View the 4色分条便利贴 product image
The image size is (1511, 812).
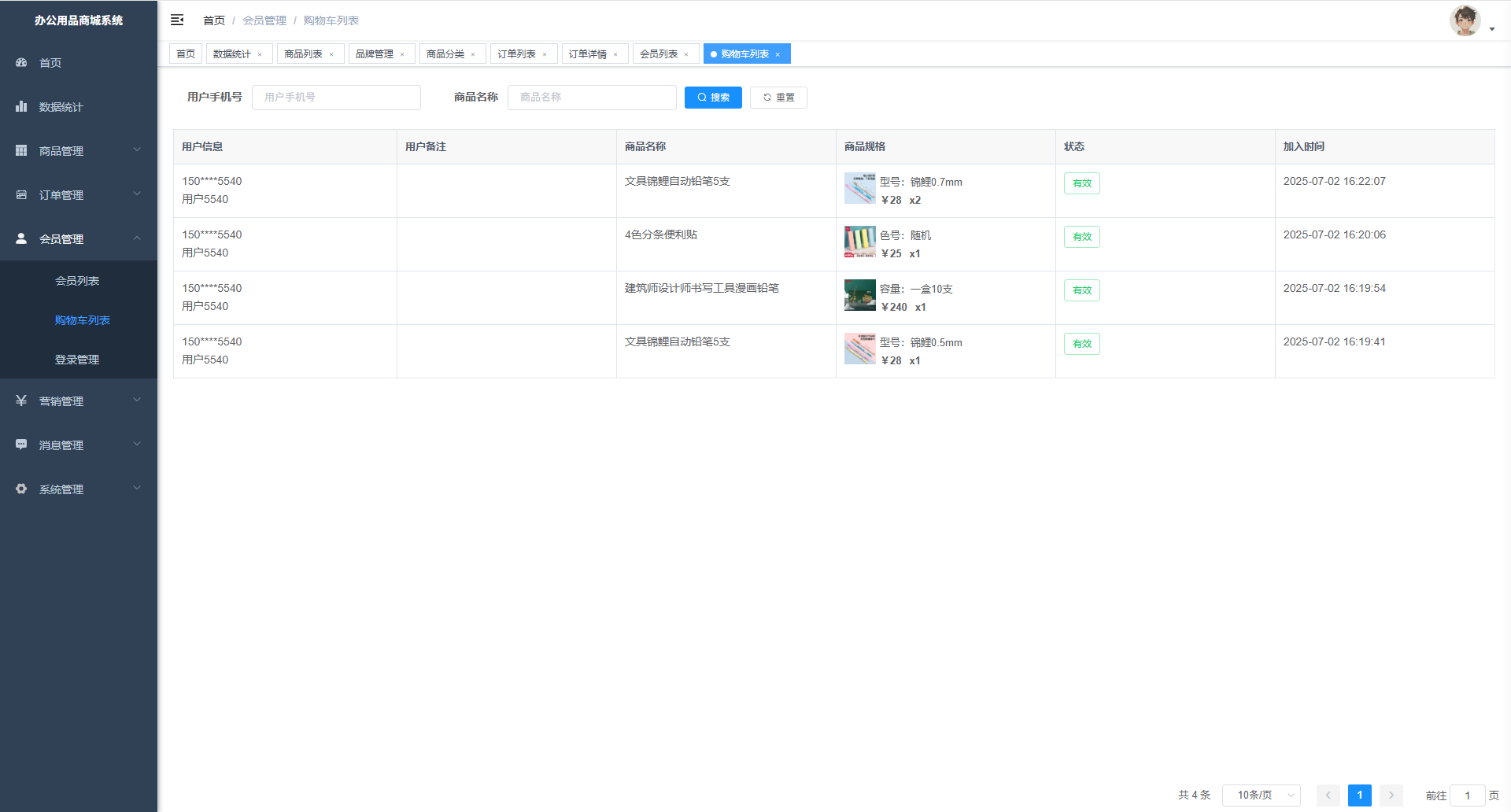[859, 242]
